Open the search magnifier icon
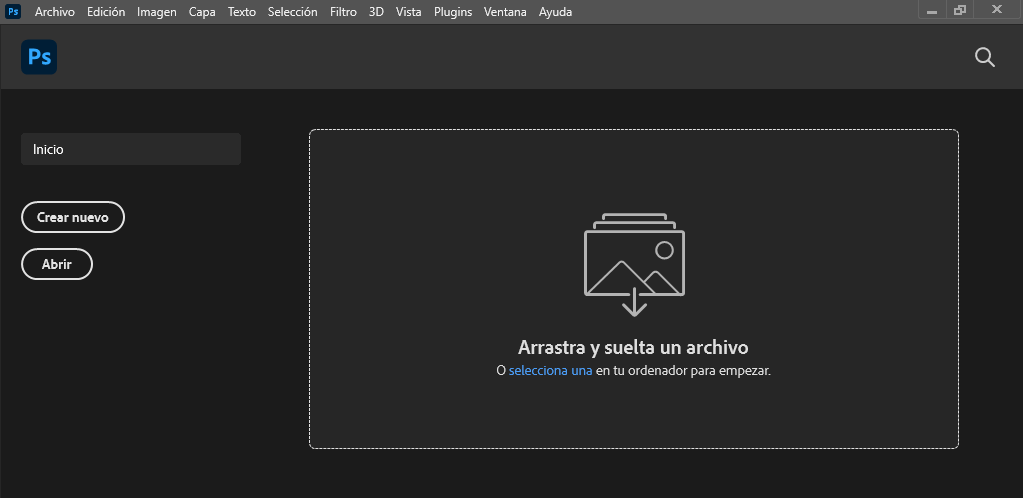Screen dimensions: 1023x498 pos(985,57)
